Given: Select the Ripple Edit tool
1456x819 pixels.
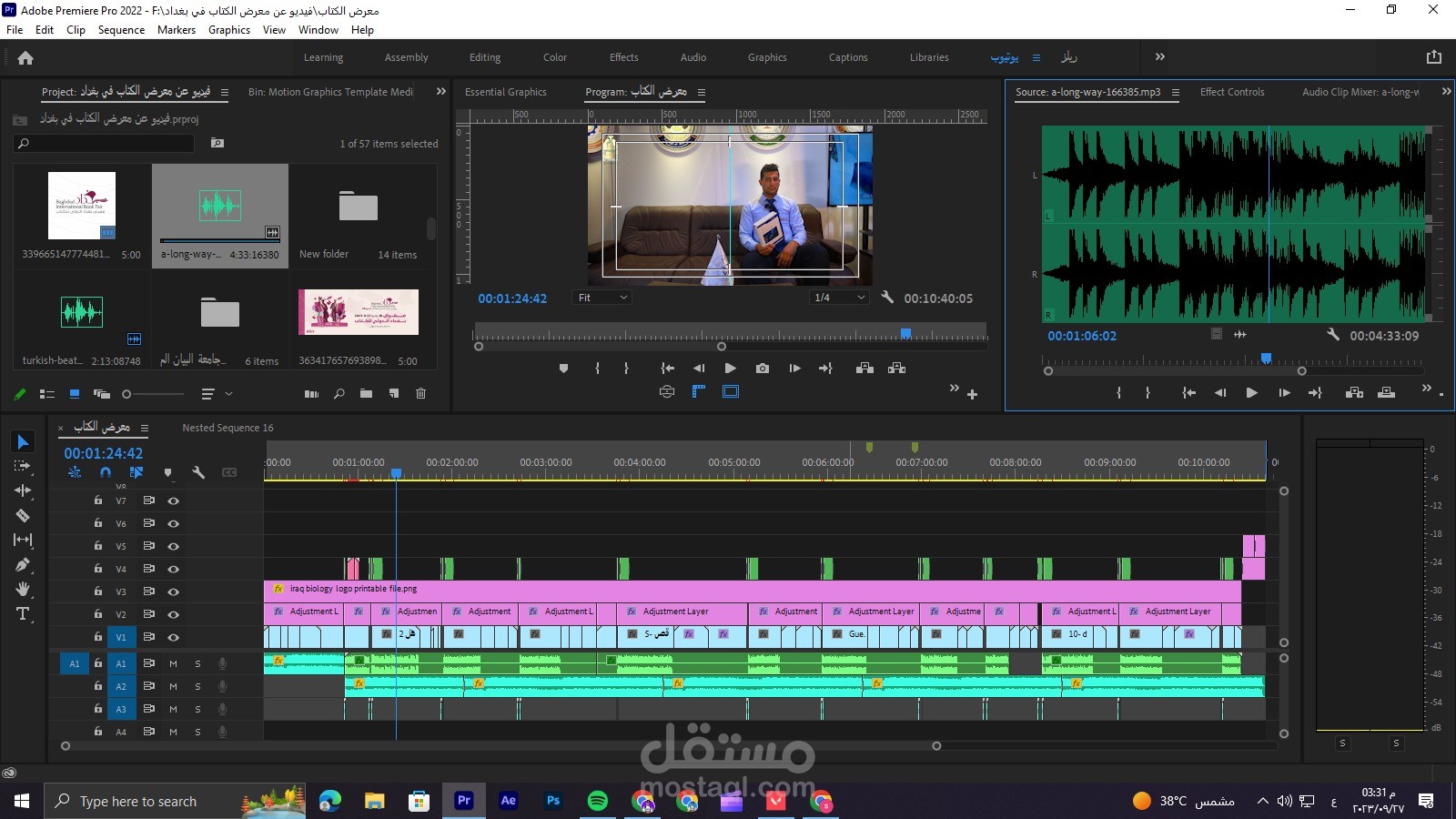Looking at the screenshot, I should click(x=23, y=490).
